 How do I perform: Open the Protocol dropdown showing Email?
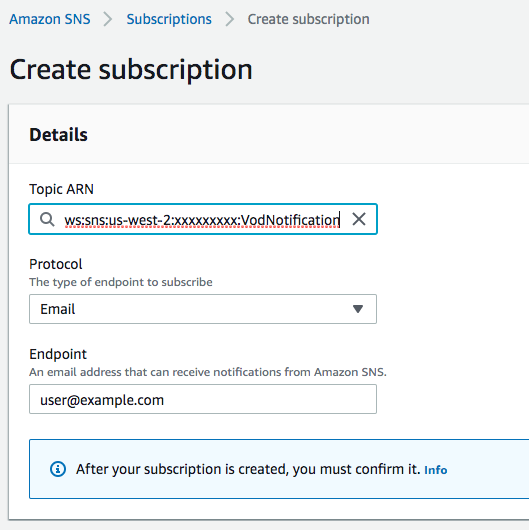[x=203, y=309]
